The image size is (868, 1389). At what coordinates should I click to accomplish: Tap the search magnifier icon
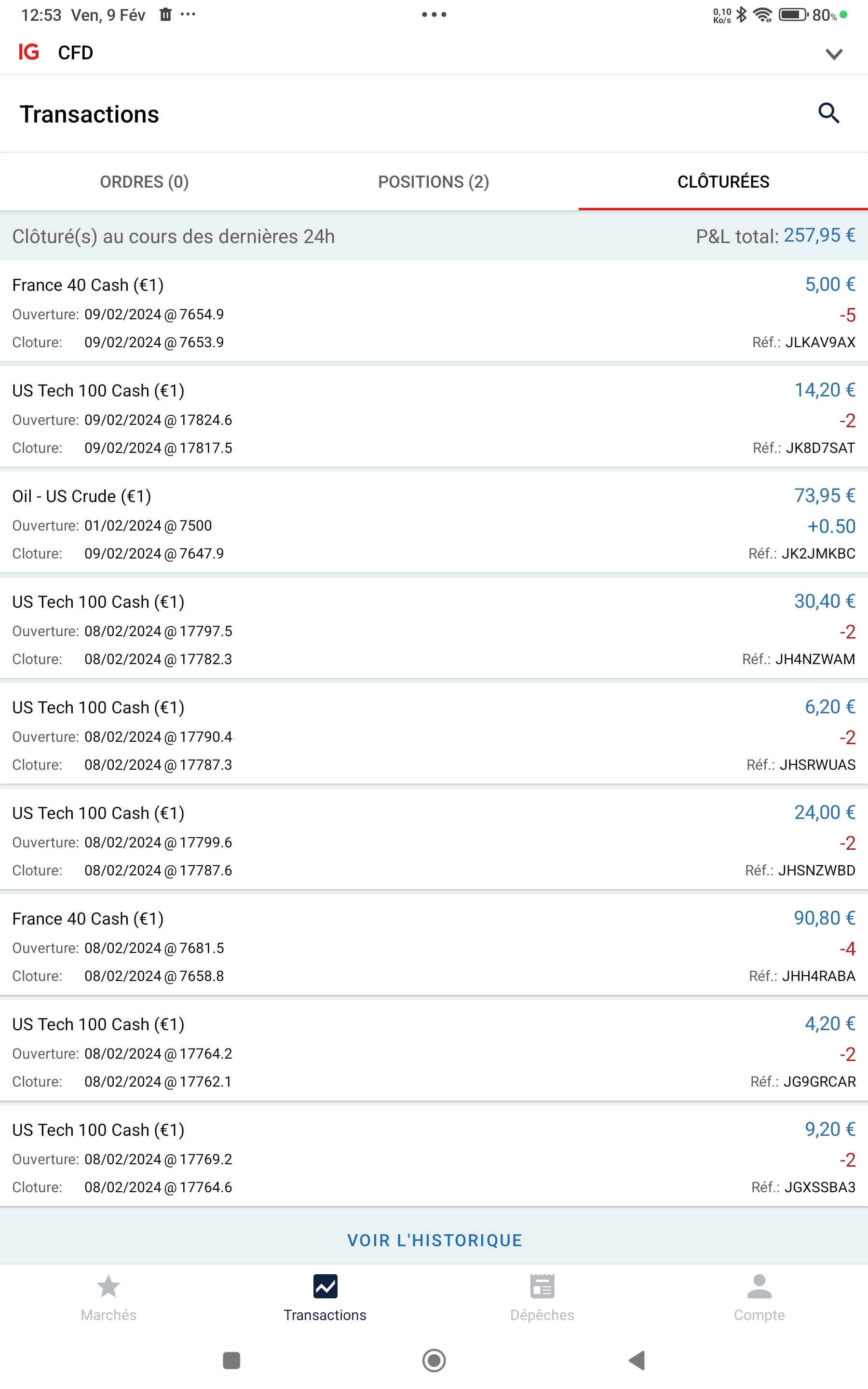point(828,113)
